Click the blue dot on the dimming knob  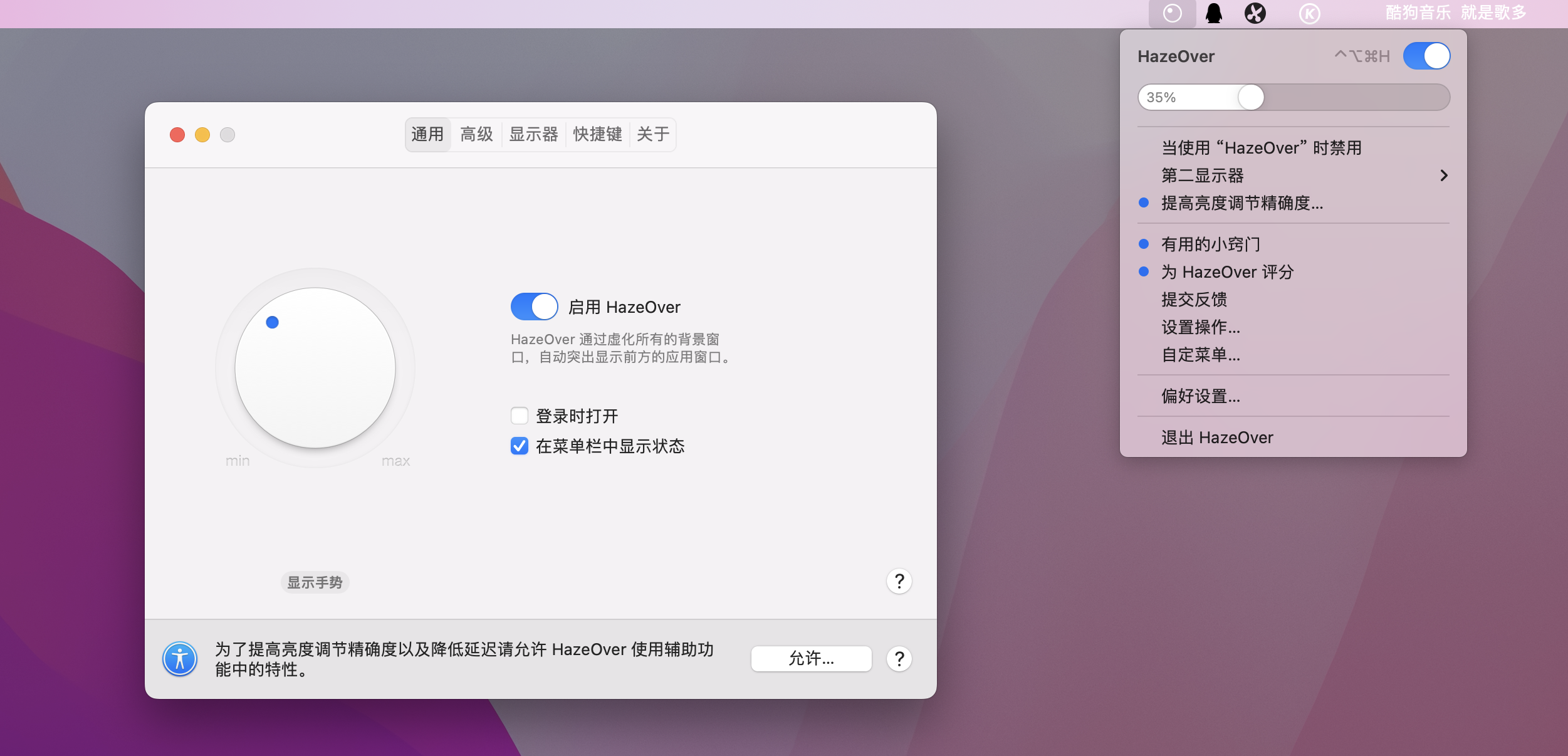pos(272,322)
